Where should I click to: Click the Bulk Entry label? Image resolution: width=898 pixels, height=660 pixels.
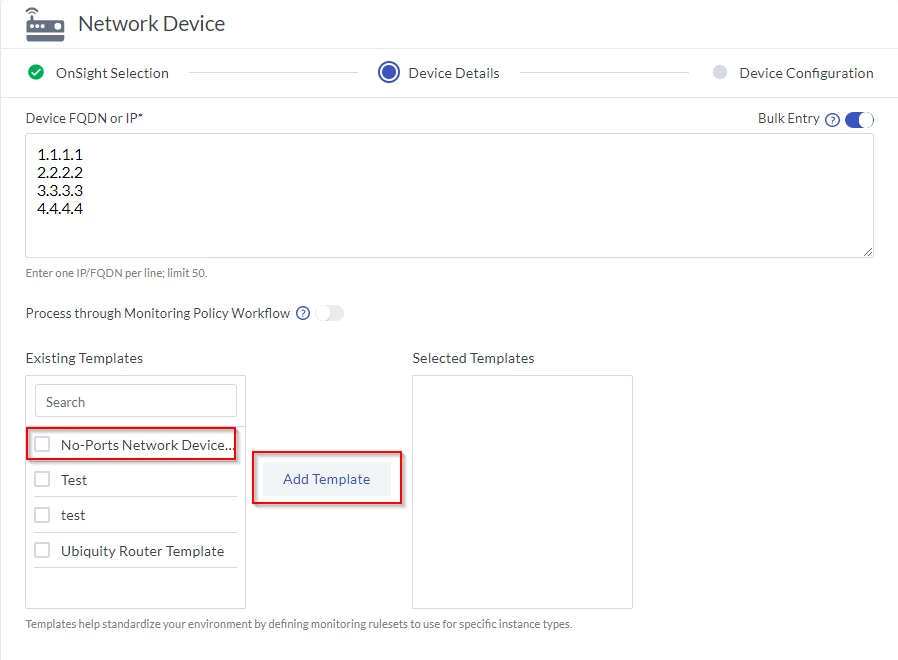[x=789, y=118]
